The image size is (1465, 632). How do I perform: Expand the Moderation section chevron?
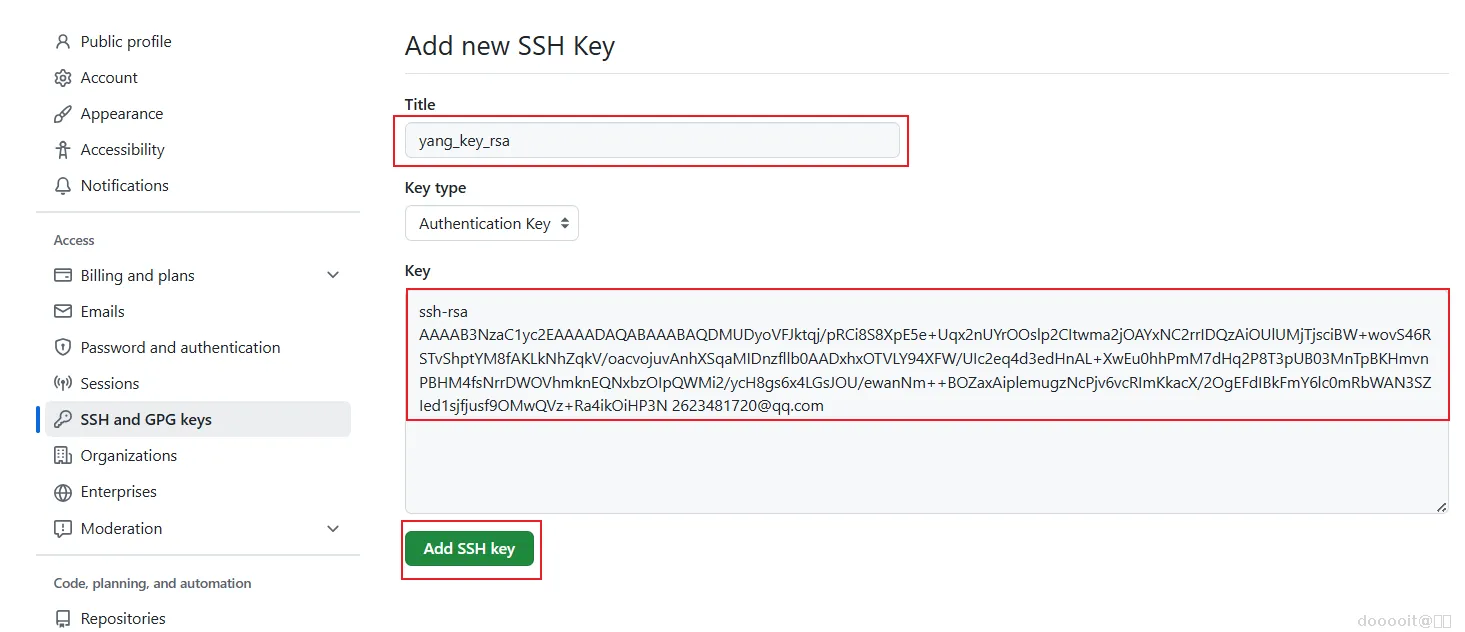[x=333, y=529]
